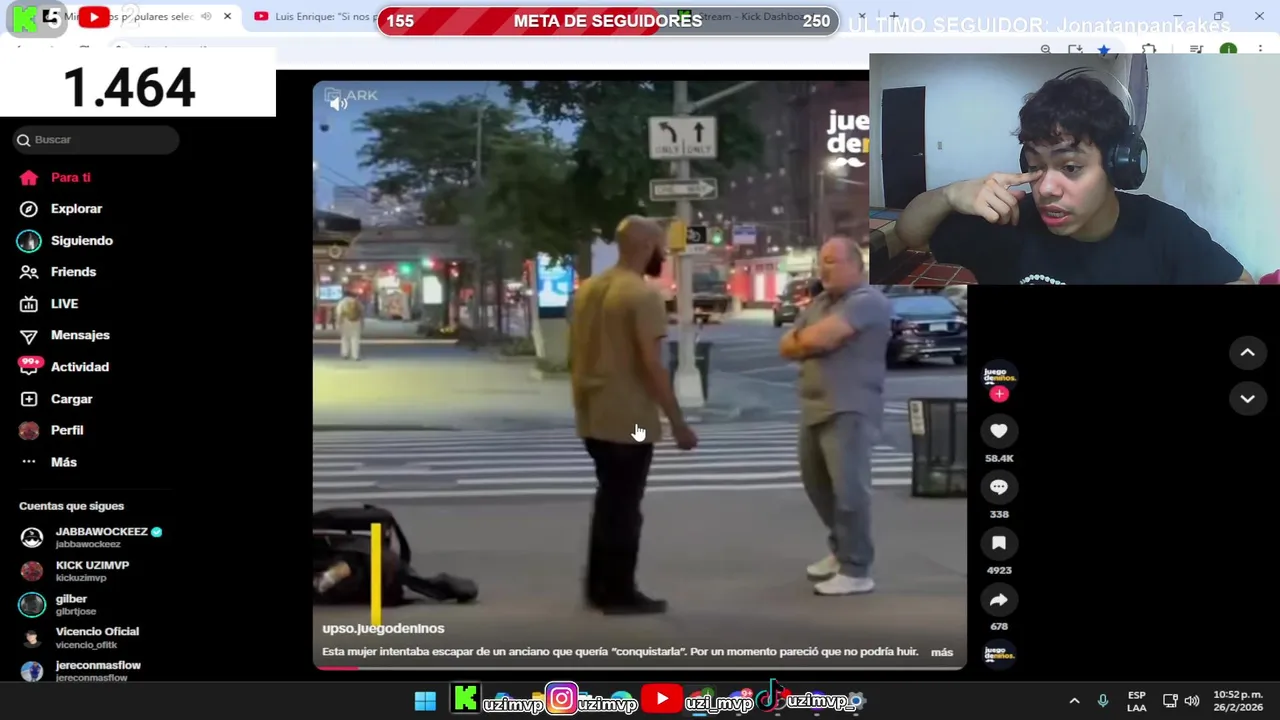The width and height of the screenshot is (1280, 720).
Task: Show hidden system tray icons
Action: click(x=1074, y=701)
